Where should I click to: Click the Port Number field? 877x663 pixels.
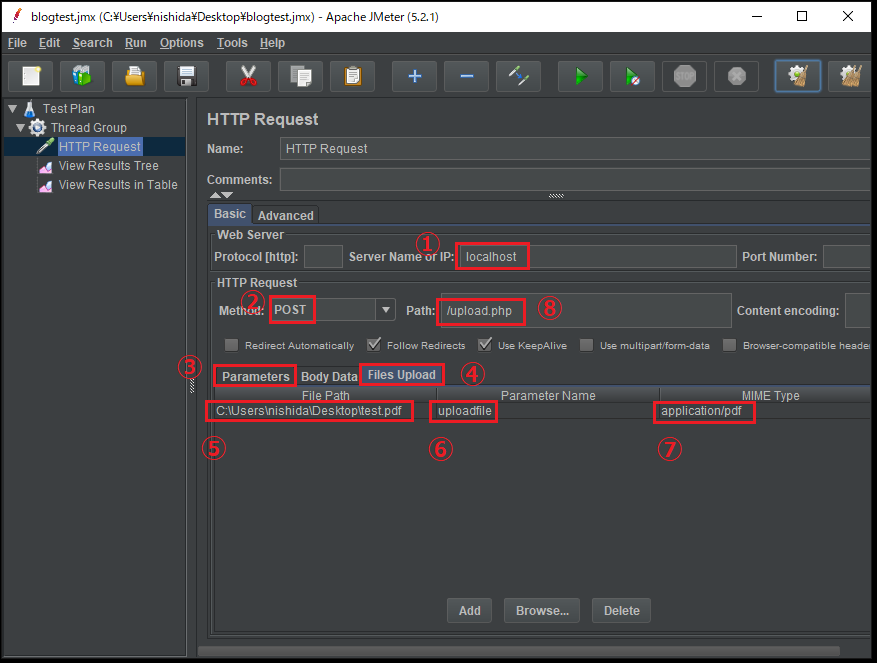coord(846,257)
